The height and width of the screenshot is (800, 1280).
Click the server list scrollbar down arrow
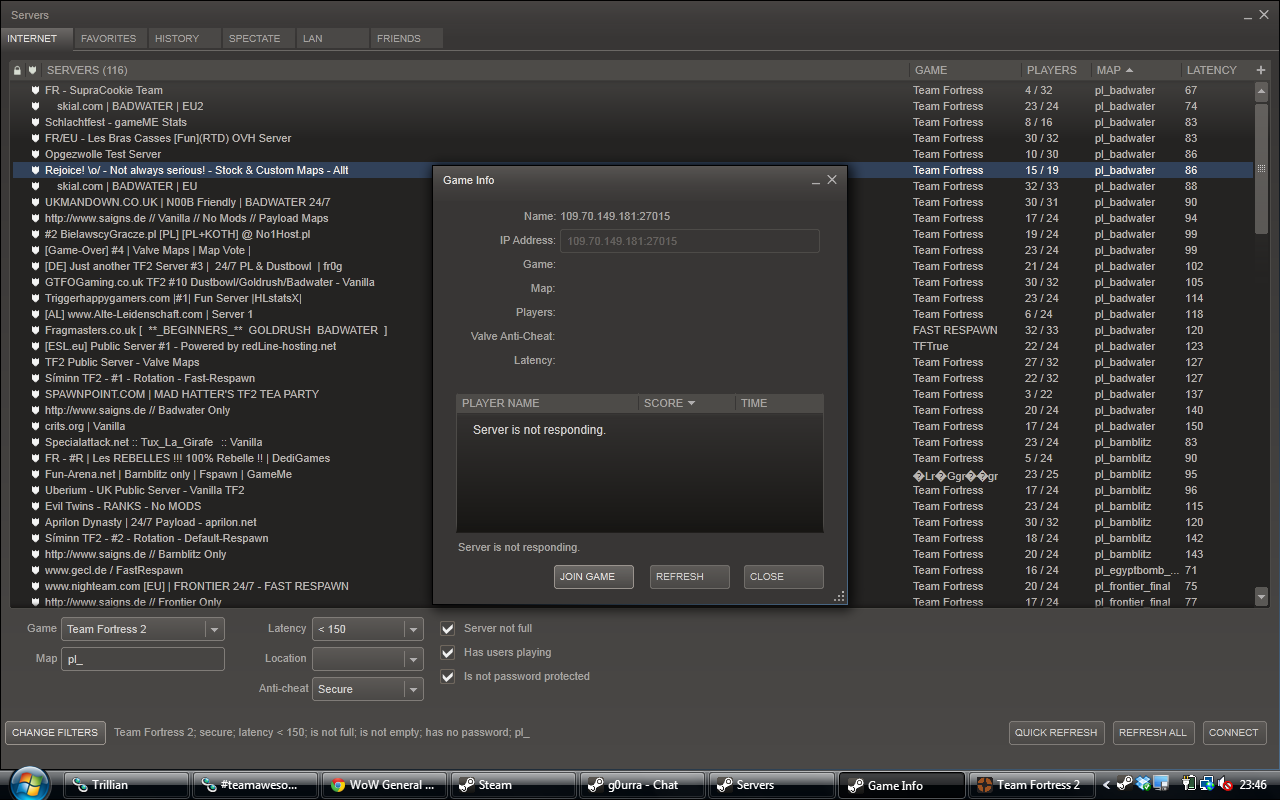(1261, 596)
